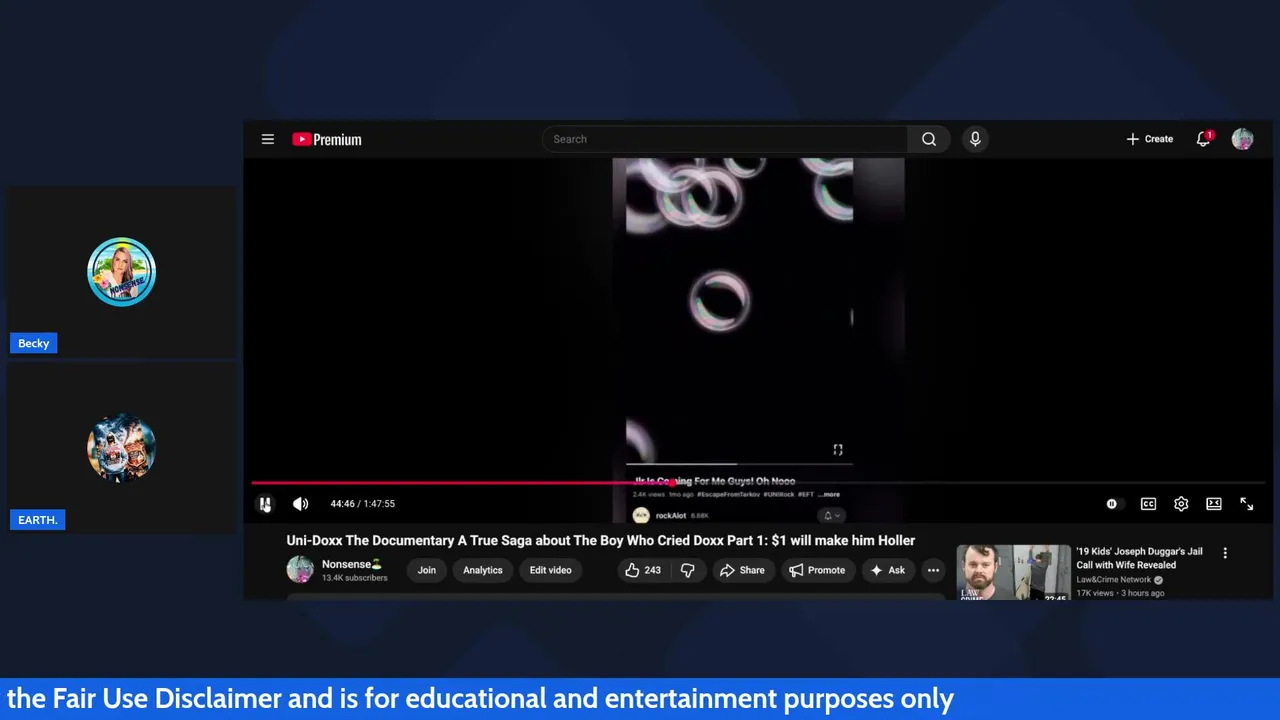Open '19 Kids' Joseph Duggar's recommended title
This screenshot has height=720, width=1280.
click(x=1140, y=558)
